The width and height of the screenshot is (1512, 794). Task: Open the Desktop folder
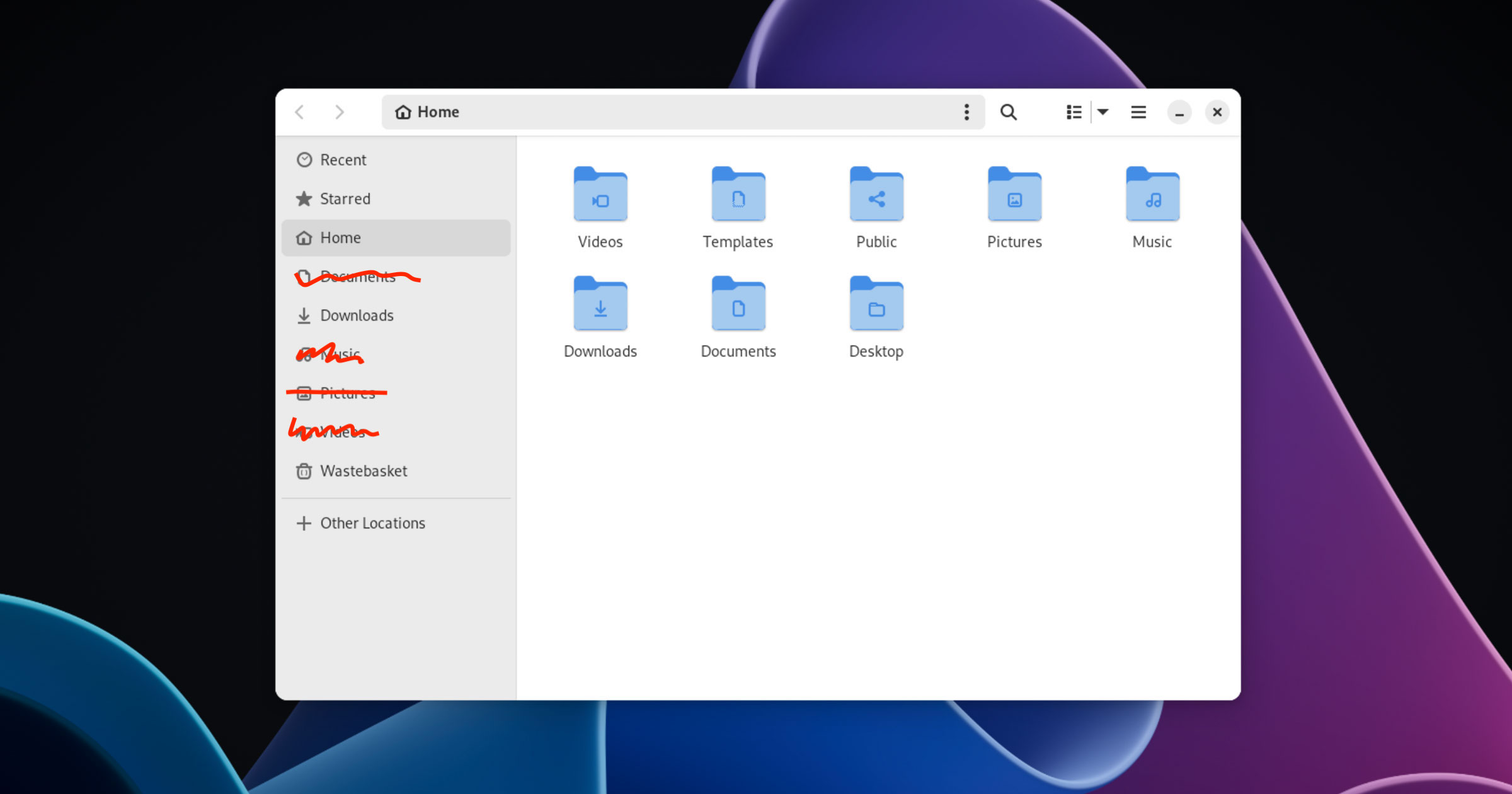point(876,304)
